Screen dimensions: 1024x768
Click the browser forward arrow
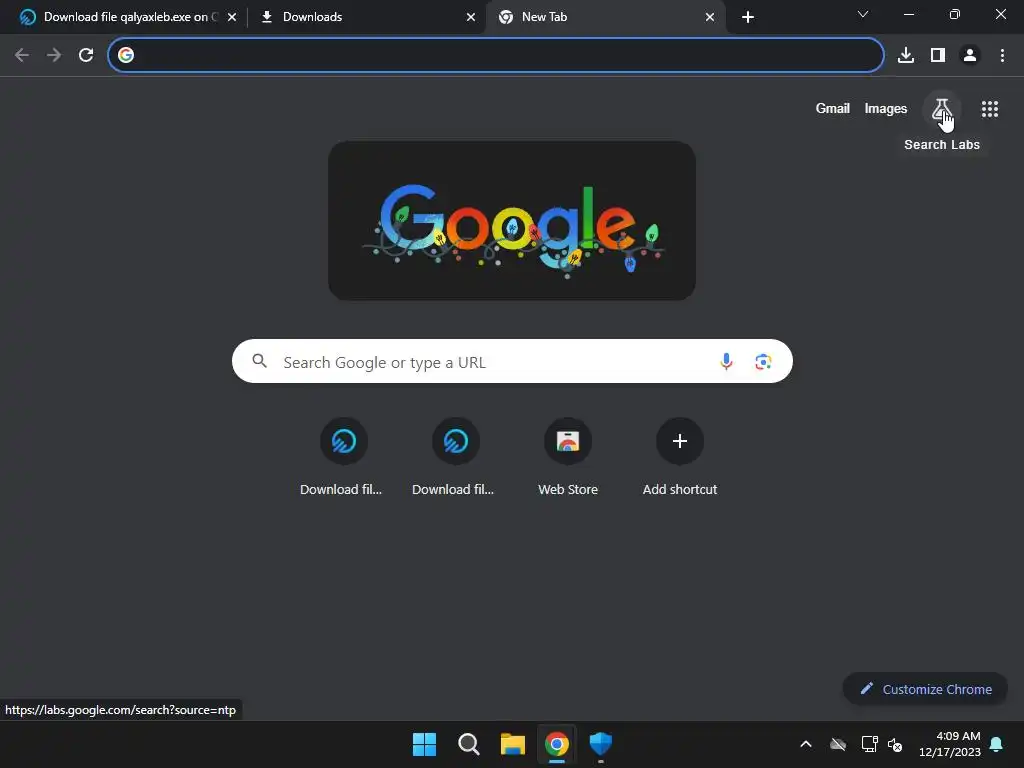click(54, 55)
